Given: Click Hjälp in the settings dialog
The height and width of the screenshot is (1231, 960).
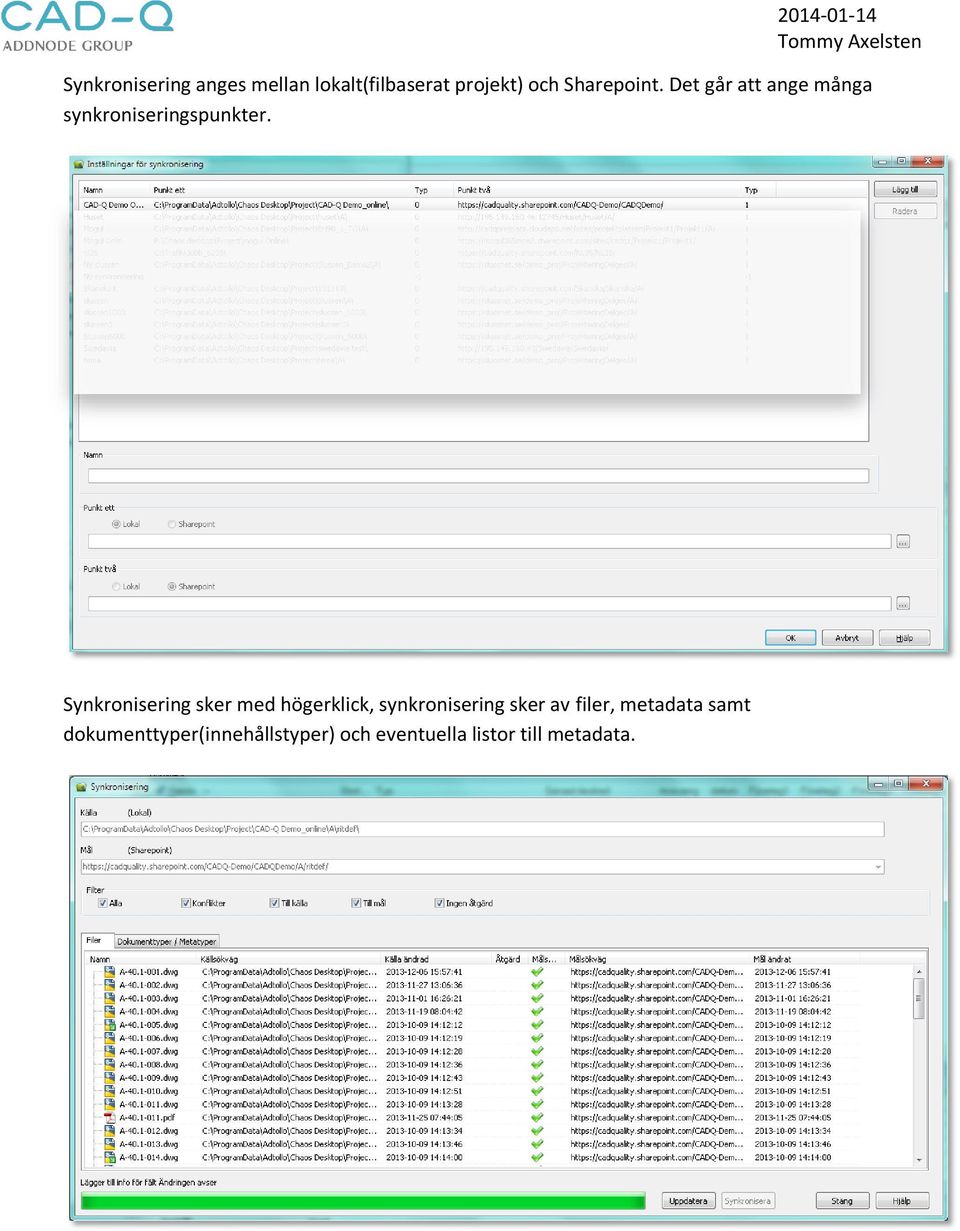Looking at the screenshot, I should [904, 638].
